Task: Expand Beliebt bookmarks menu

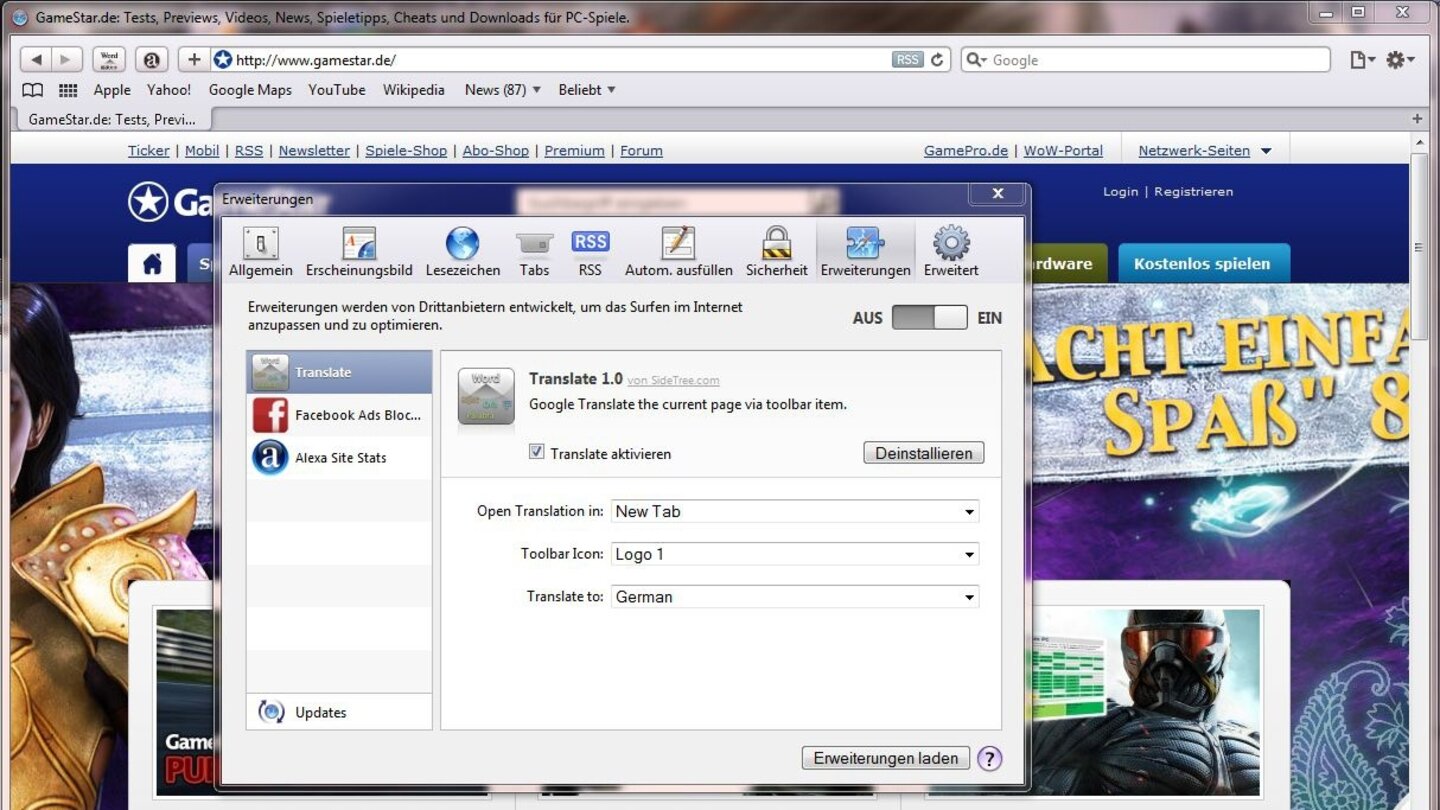Action: [x=587, y=90]
